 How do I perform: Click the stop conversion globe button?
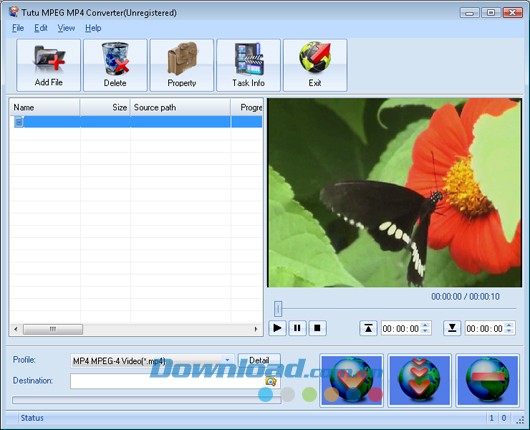pos(487,380)
